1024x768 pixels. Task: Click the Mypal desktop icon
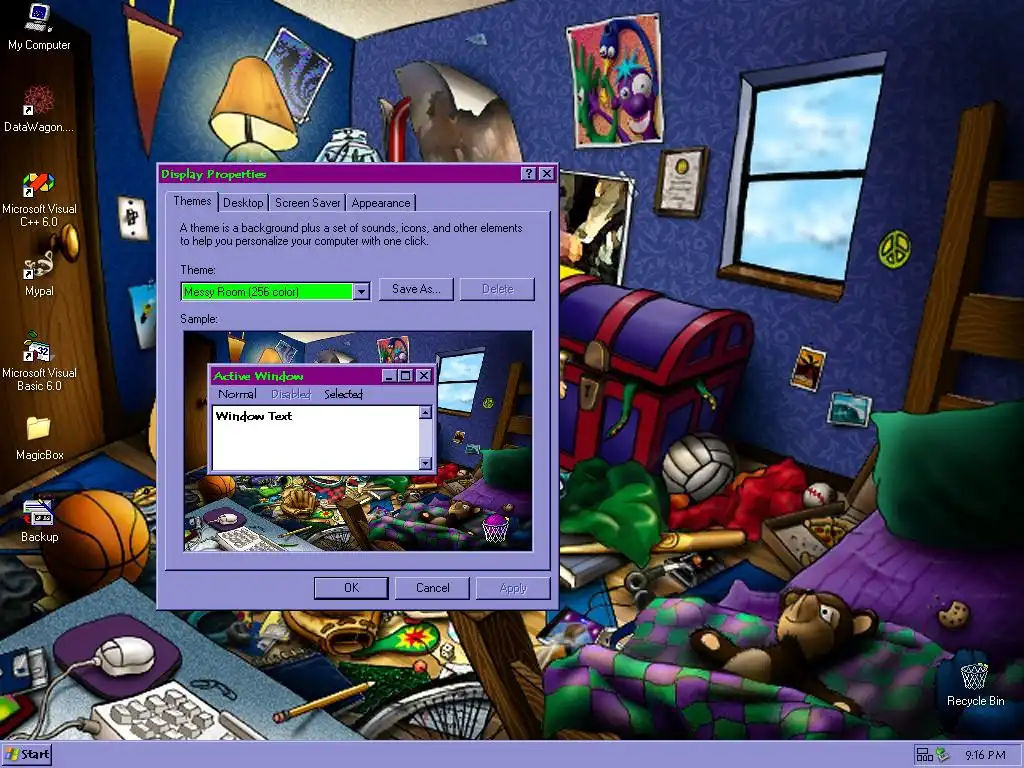tap(39, 274)
